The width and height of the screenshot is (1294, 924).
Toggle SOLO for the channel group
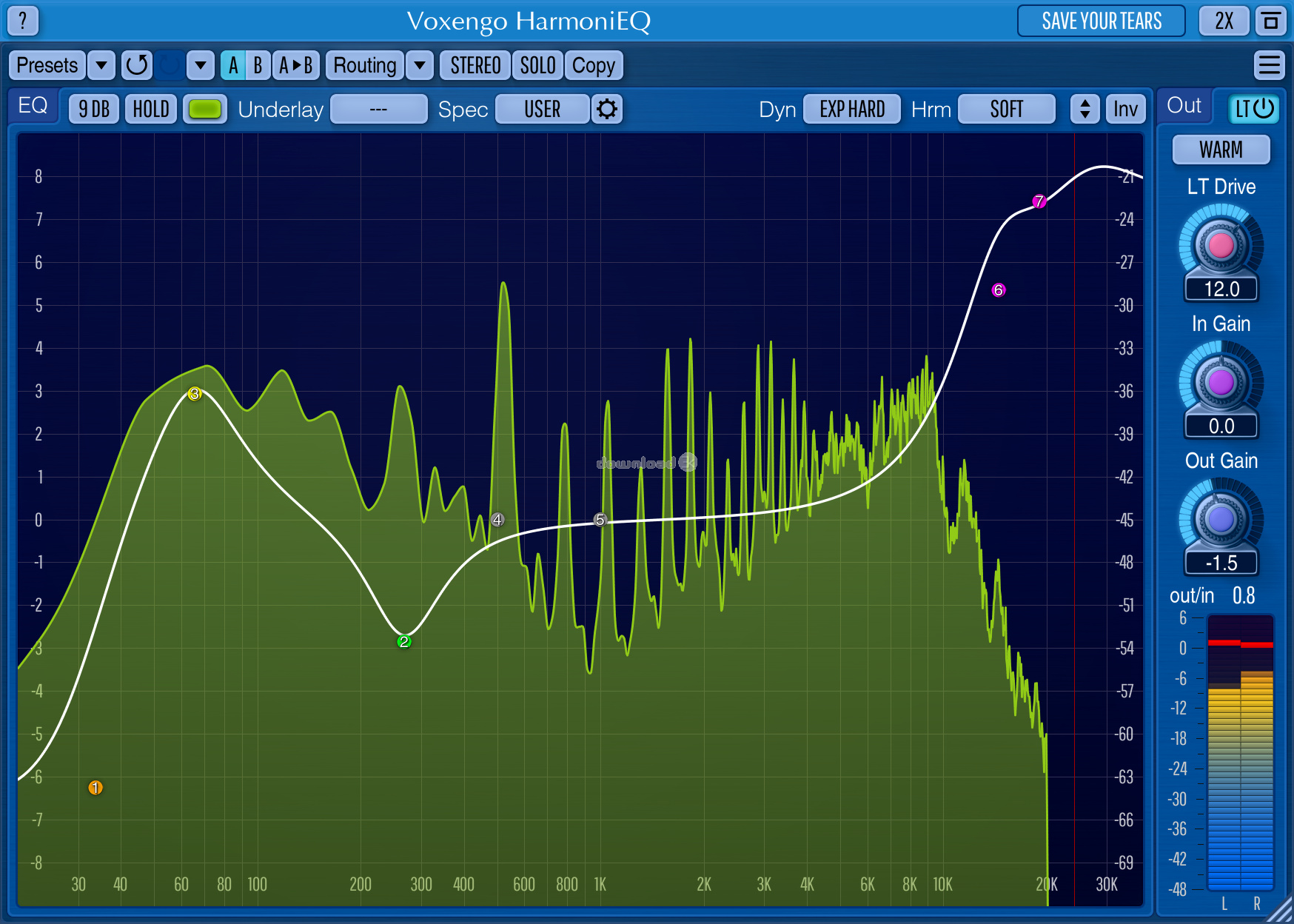[x=537, y=65]
